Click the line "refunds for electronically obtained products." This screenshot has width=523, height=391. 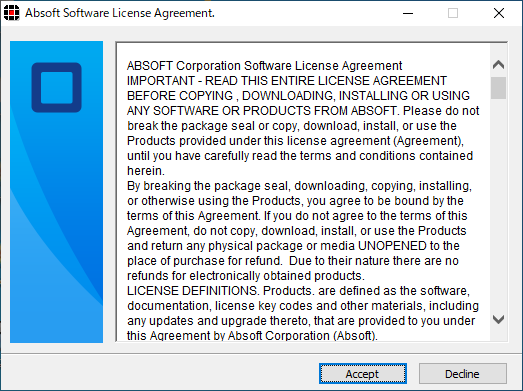click(x=246, y=276)
